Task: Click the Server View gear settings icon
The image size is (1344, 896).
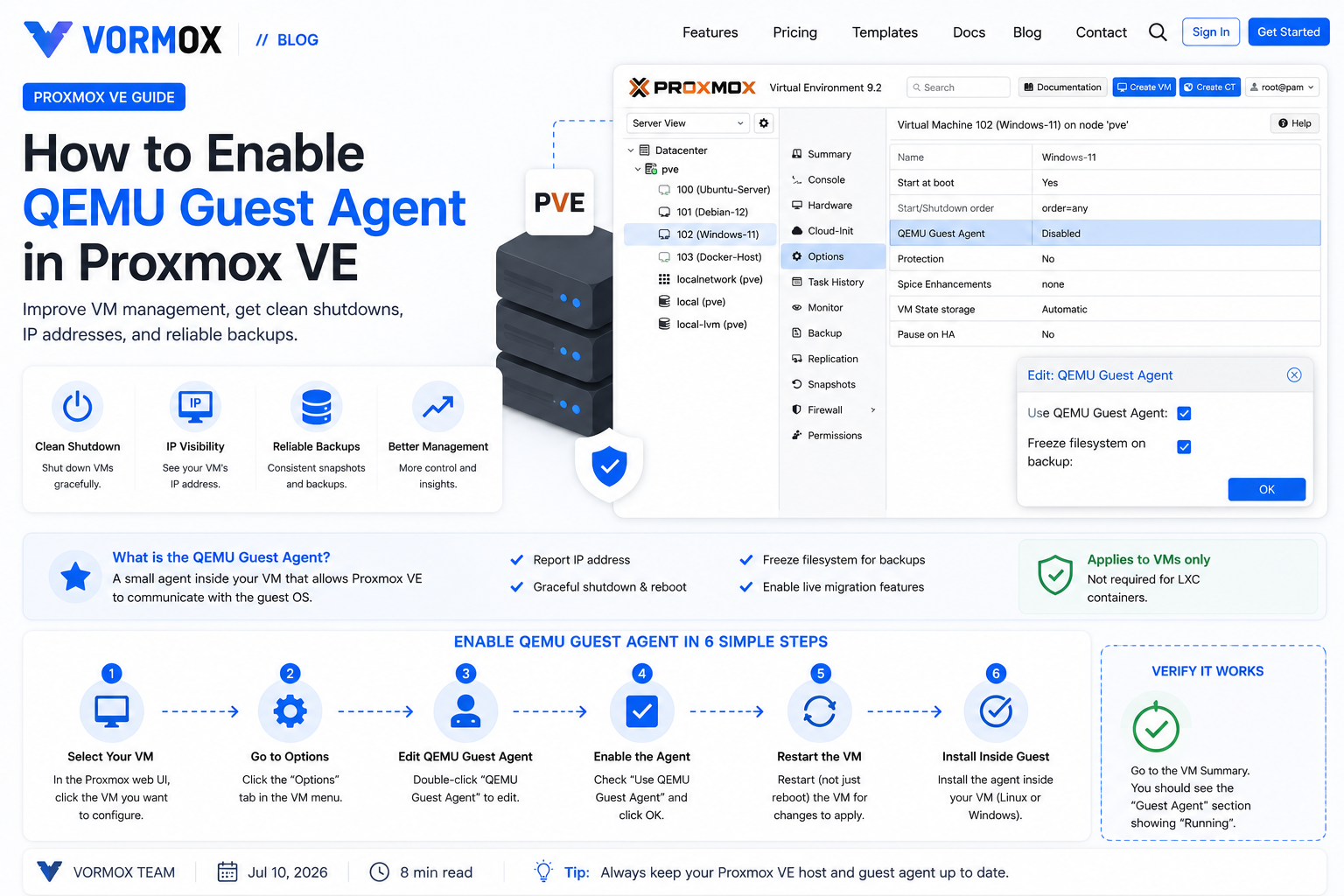Action: (764, 123)
